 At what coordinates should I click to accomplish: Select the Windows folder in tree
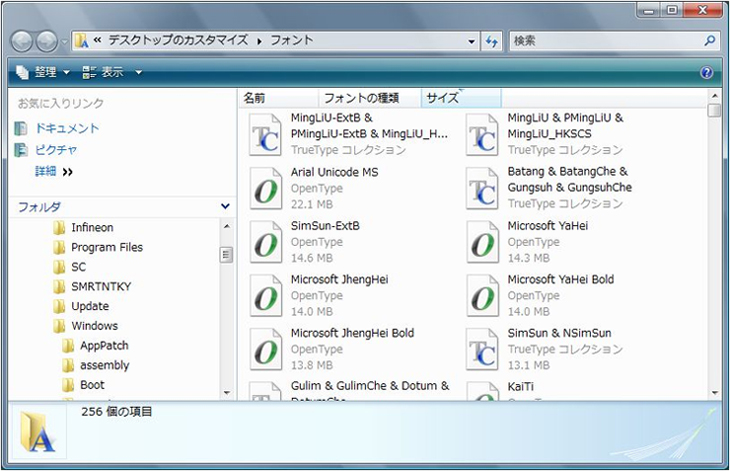(x=95, y=326)
